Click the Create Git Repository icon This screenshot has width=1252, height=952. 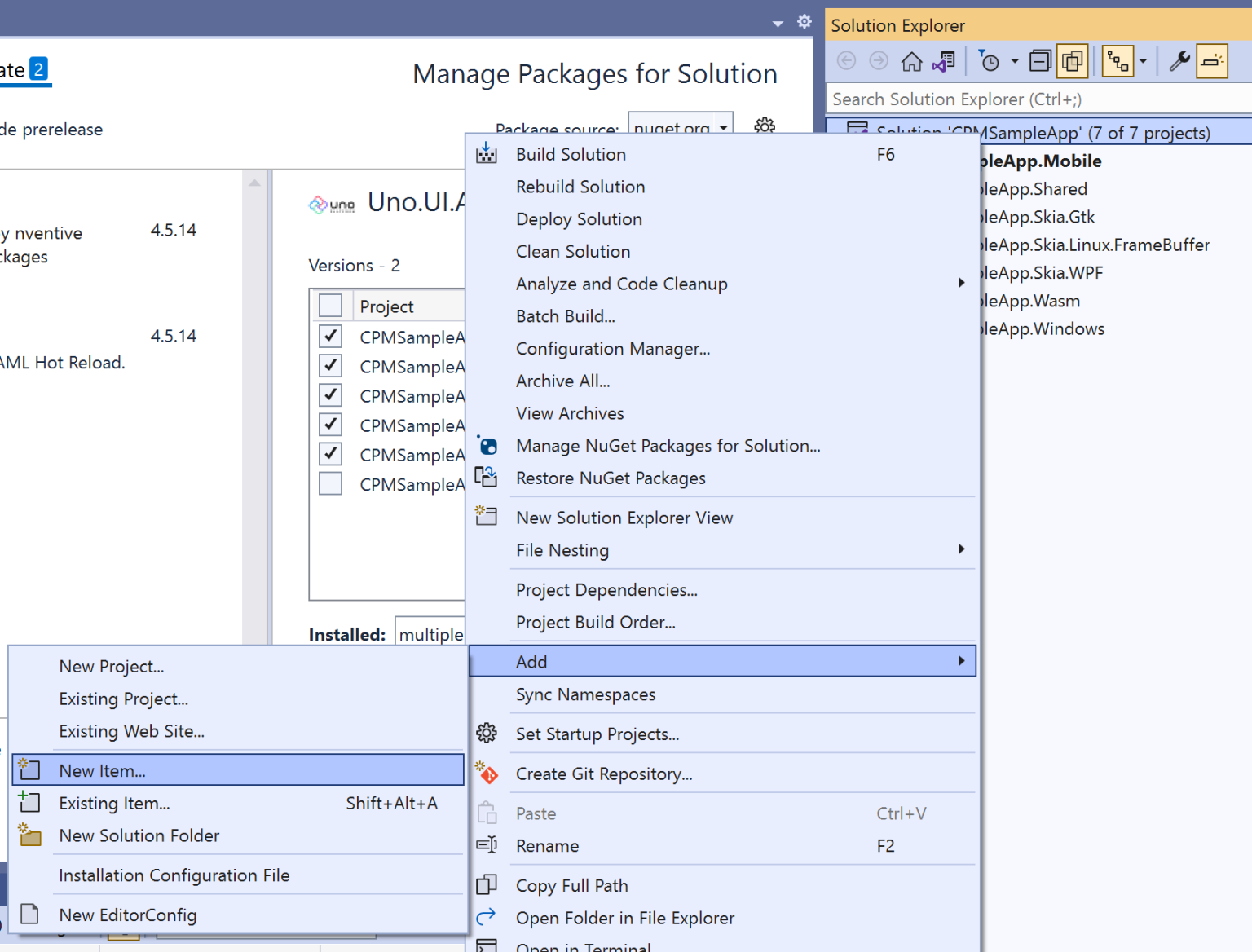487,773
